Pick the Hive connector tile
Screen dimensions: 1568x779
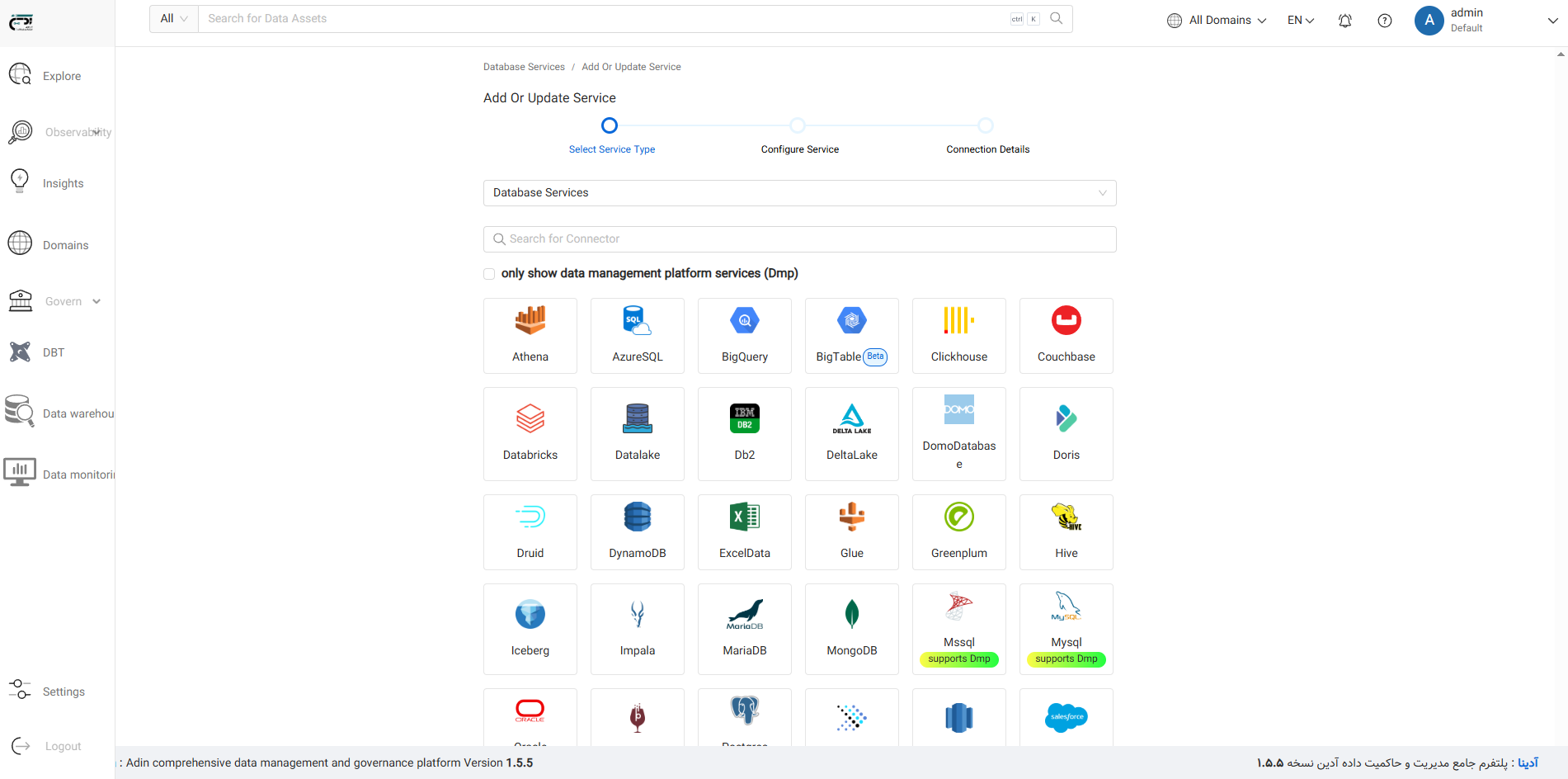(x=1066, y=532)
